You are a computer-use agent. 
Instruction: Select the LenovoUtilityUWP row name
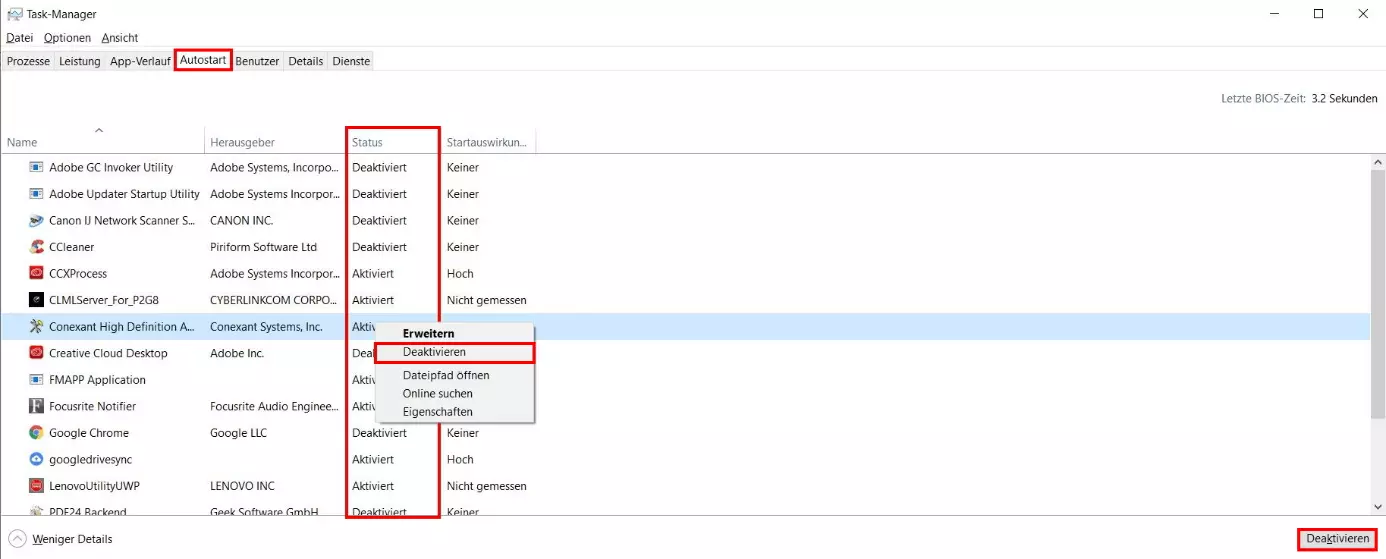pyautogui.click(x=94, y=486)
